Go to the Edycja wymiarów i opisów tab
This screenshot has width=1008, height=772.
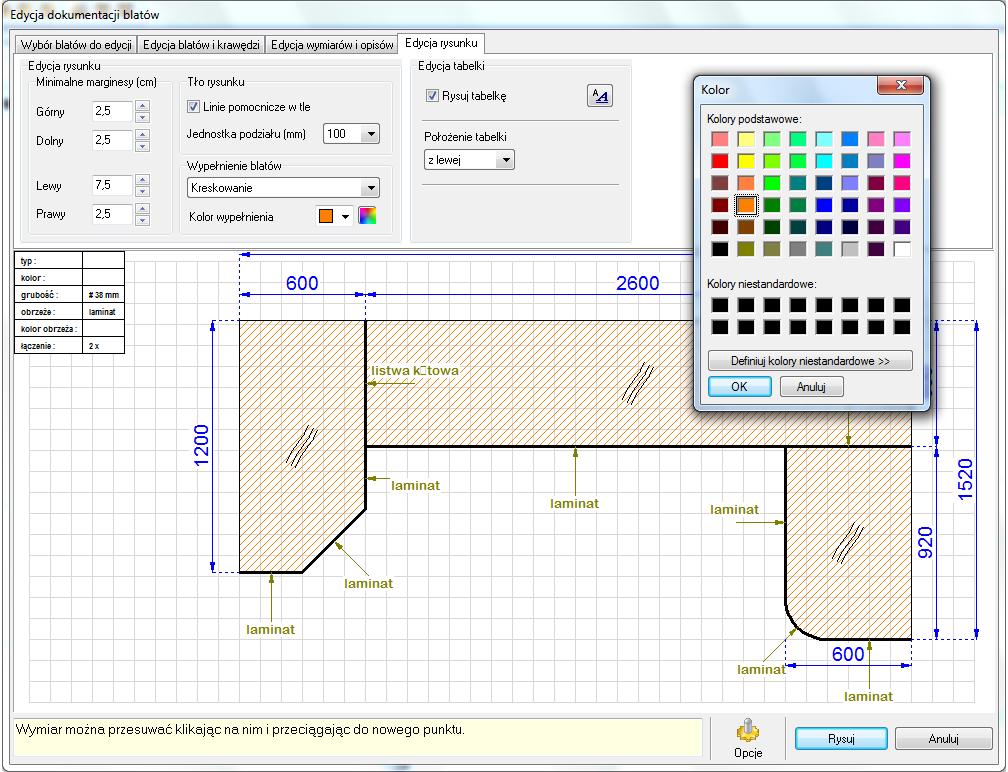click(x=332, y=45)
